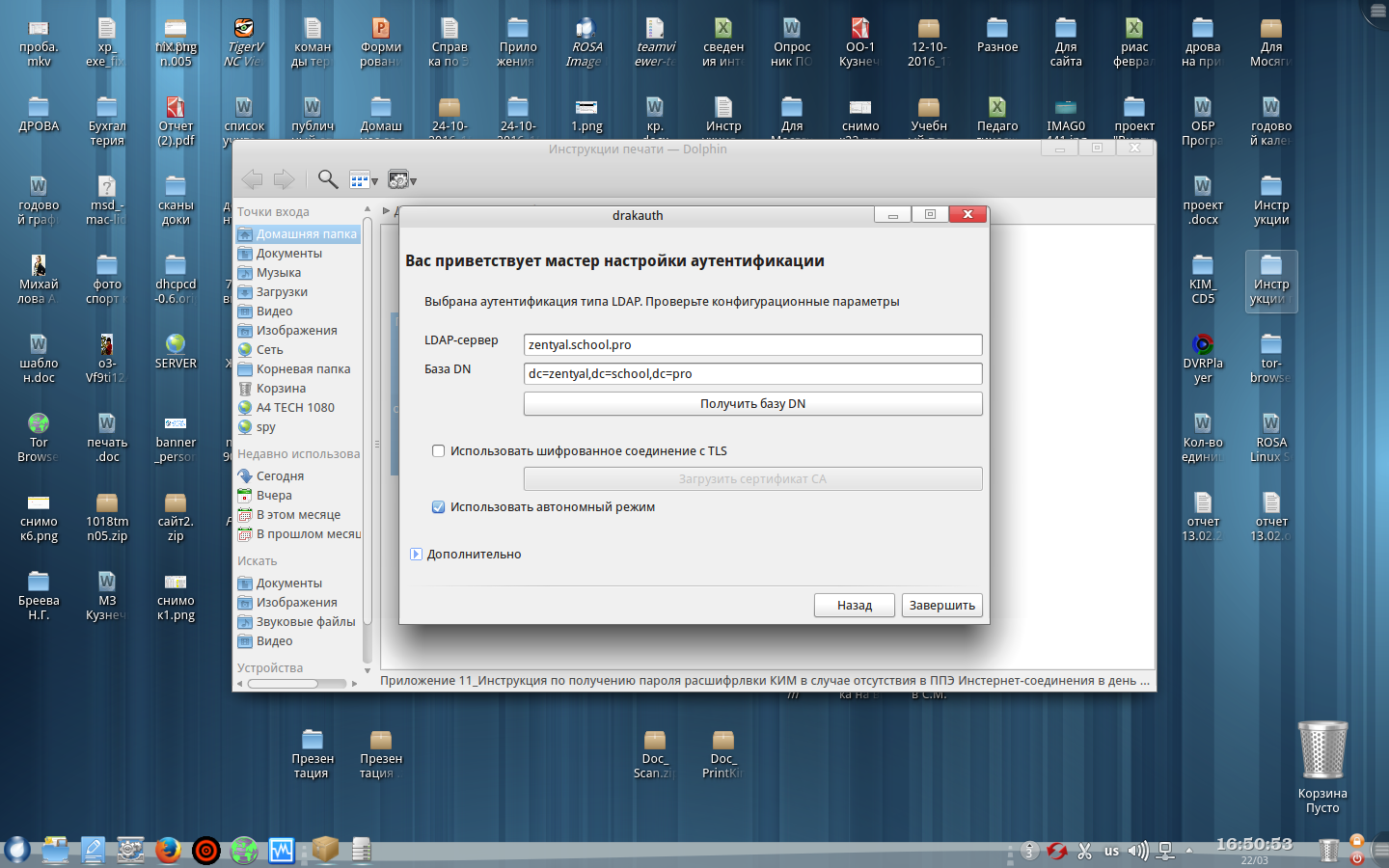Viewport: 1389px width, 868px height.
Task: Click the notification counter tray icon
Action: click(1030, 851)
